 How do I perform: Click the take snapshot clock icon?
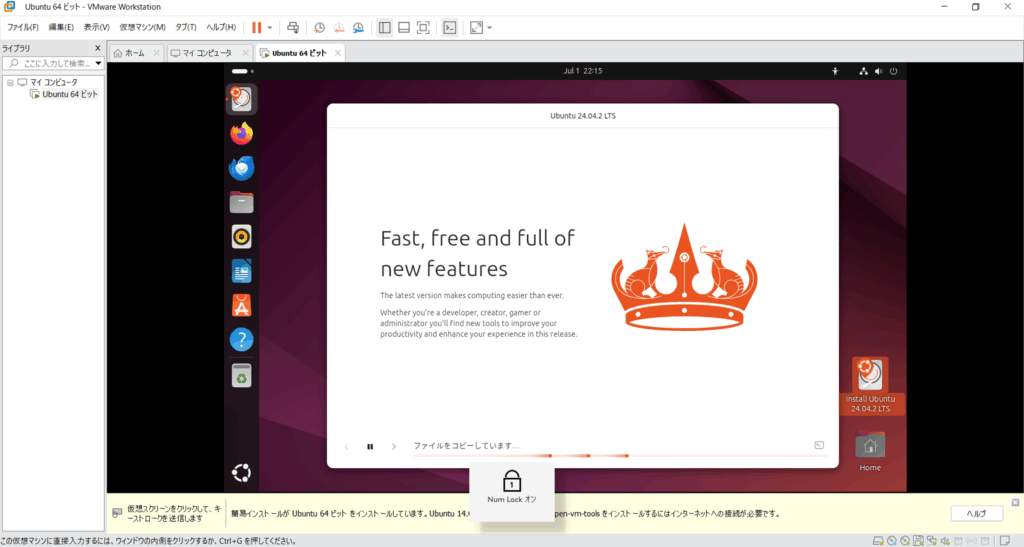(x=319, y=27)
